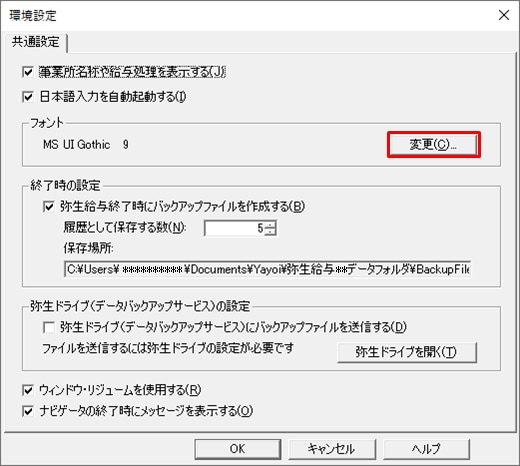Toggle 日本語入力を自動起動する(I) checkbox
The height and width of the screenshot is (466, 520).
tap(28, 97)
